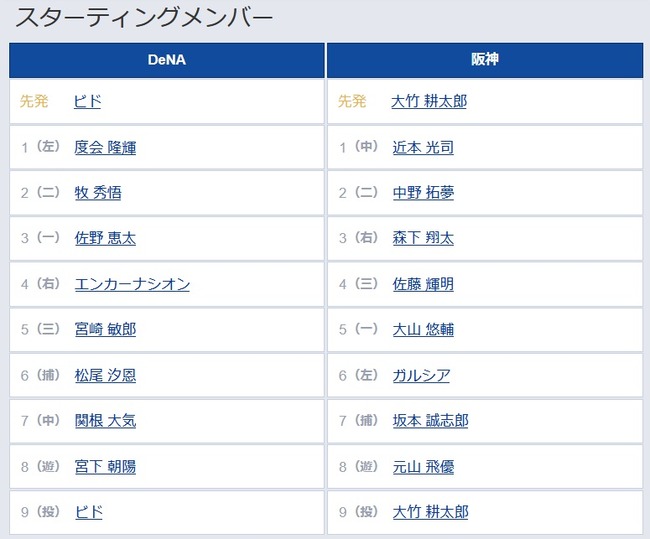Click position label 8 (遊) for 元山
Viewport: 650px width, 539px height.
[359, 466]
